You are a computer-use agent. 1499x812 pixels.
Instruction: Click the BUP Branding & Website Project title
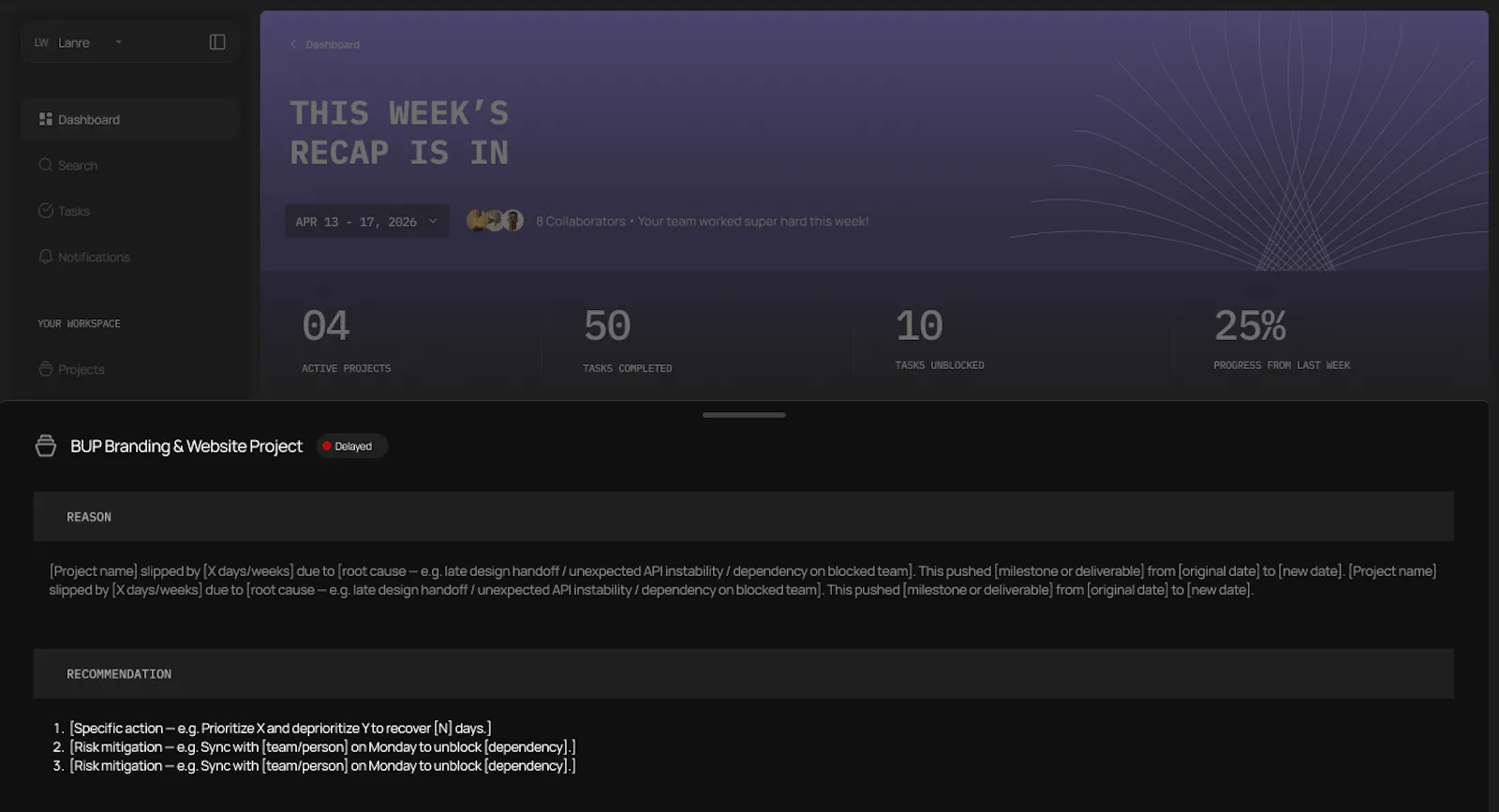click(x=186, y=446)
